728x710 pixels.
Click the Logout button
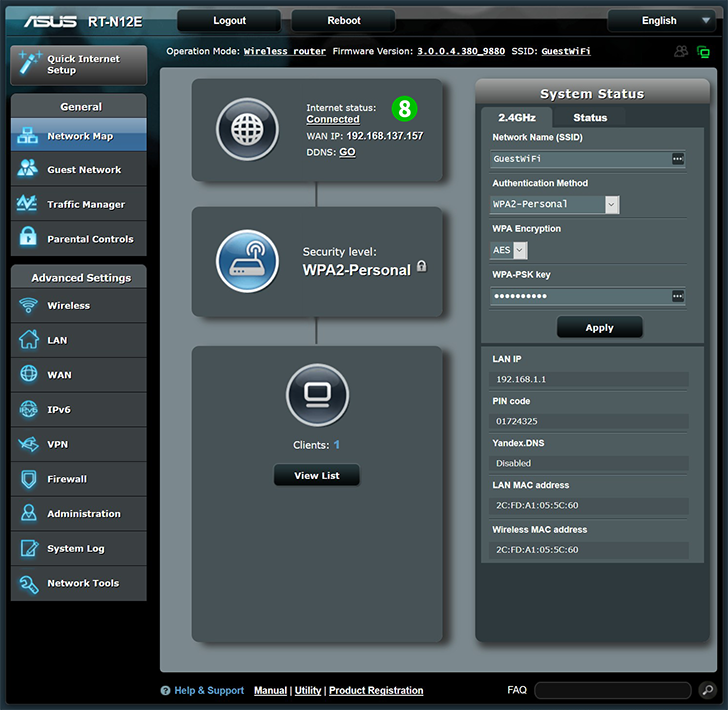[x=229, y=20]
